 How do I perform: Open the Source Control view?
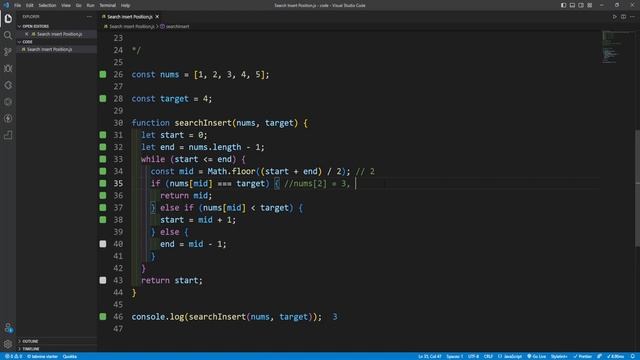(8, 52)
